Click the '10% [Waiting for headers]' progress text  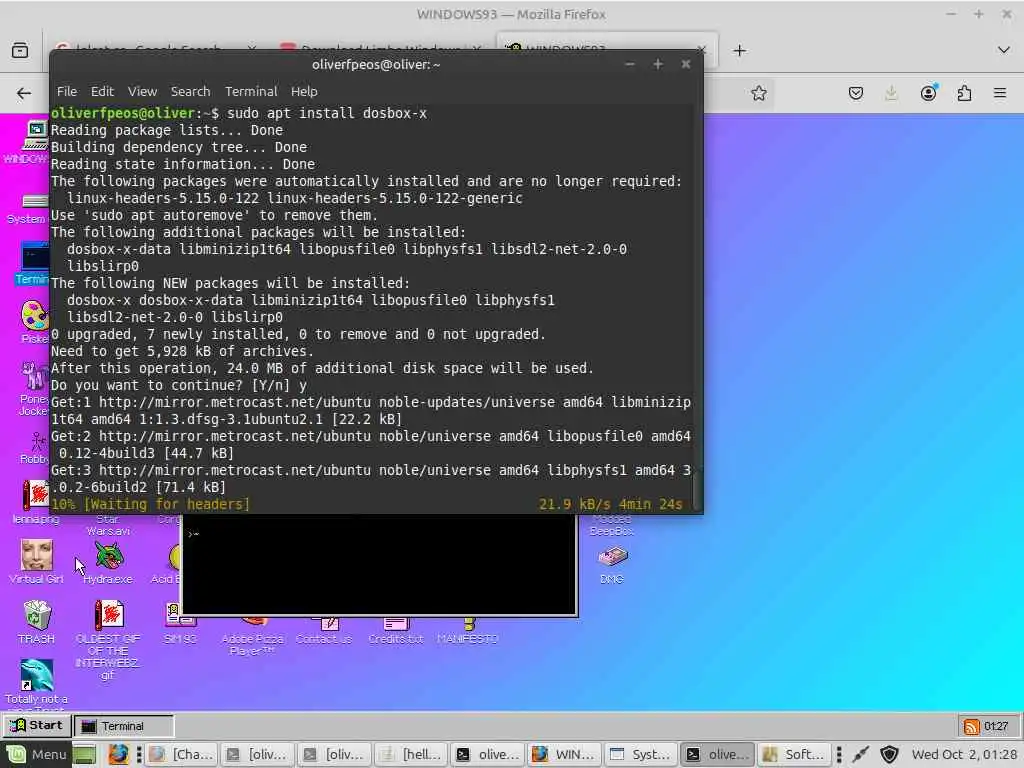150,504
